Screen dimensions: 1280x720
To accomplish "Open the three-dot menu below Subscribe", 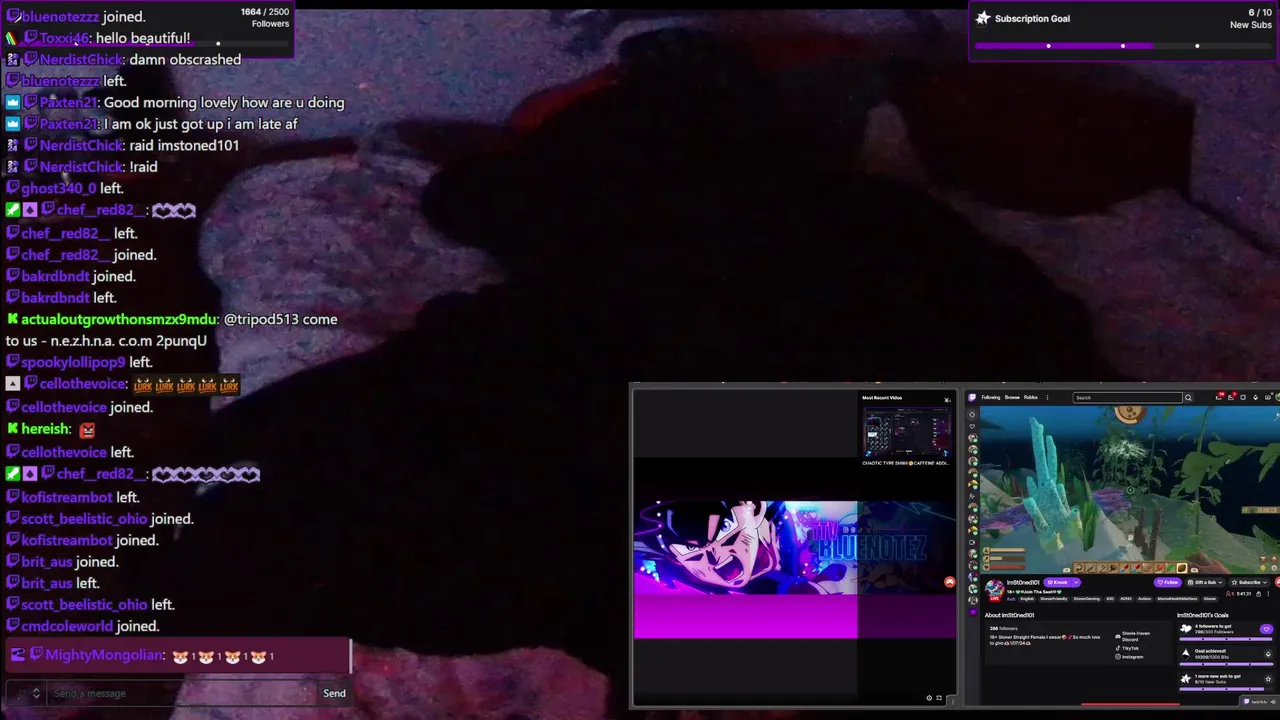I will (x=1268, y=594).
